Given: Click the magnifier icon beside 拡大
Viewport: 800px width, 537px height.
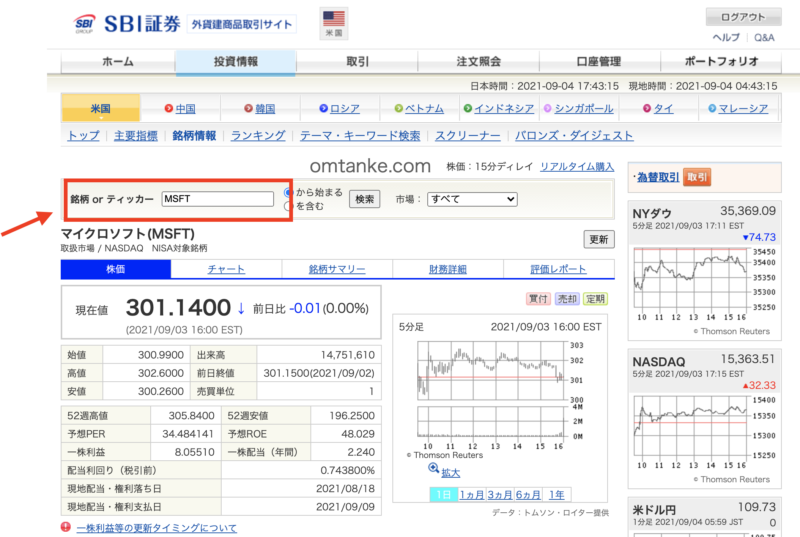Looking at the screenshot, I should pyautogui.click(x=433, y=468).
